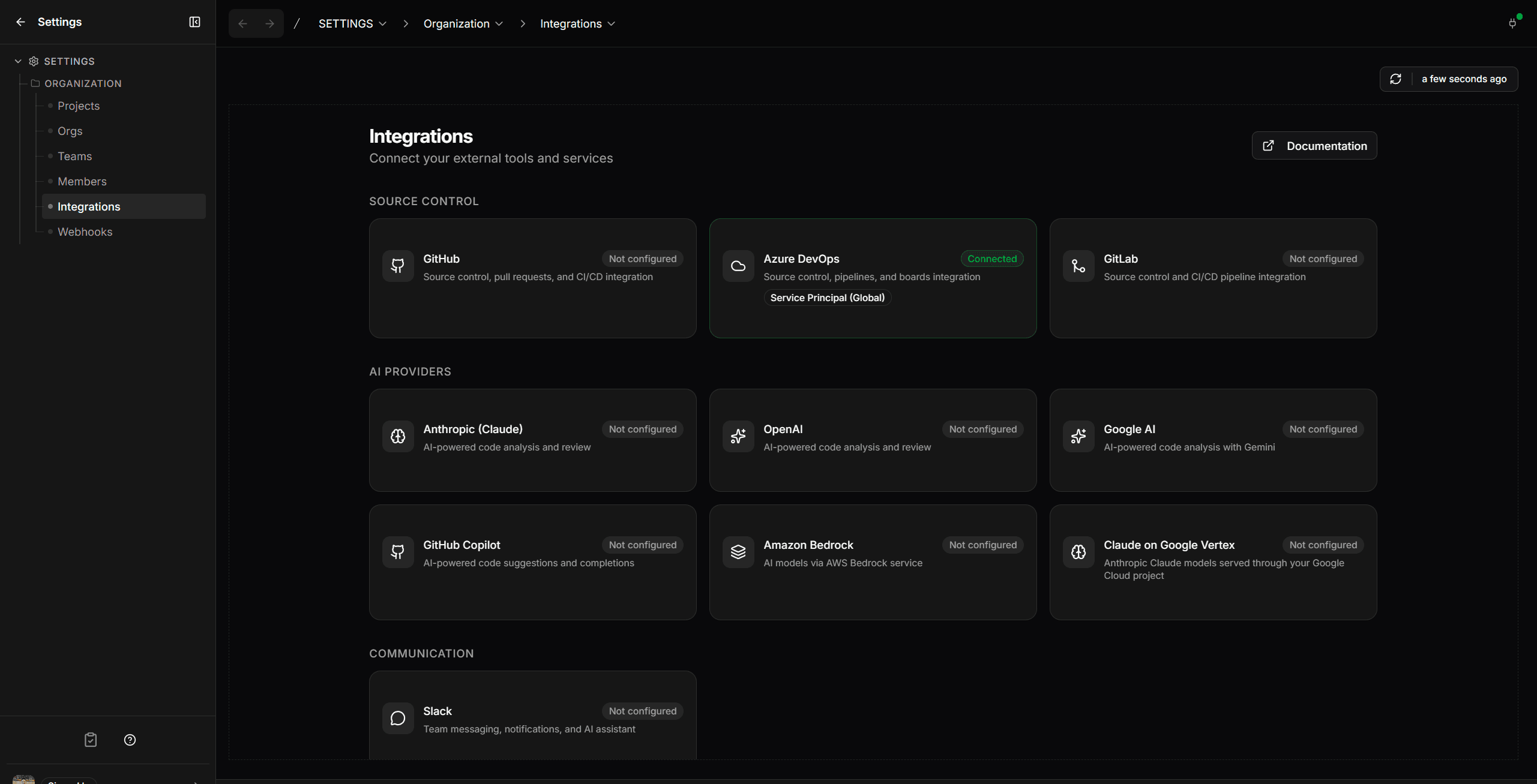Click the OpenAI sparkles icon
Viewport: 1537px width, 784px height.
pos(738,436)
